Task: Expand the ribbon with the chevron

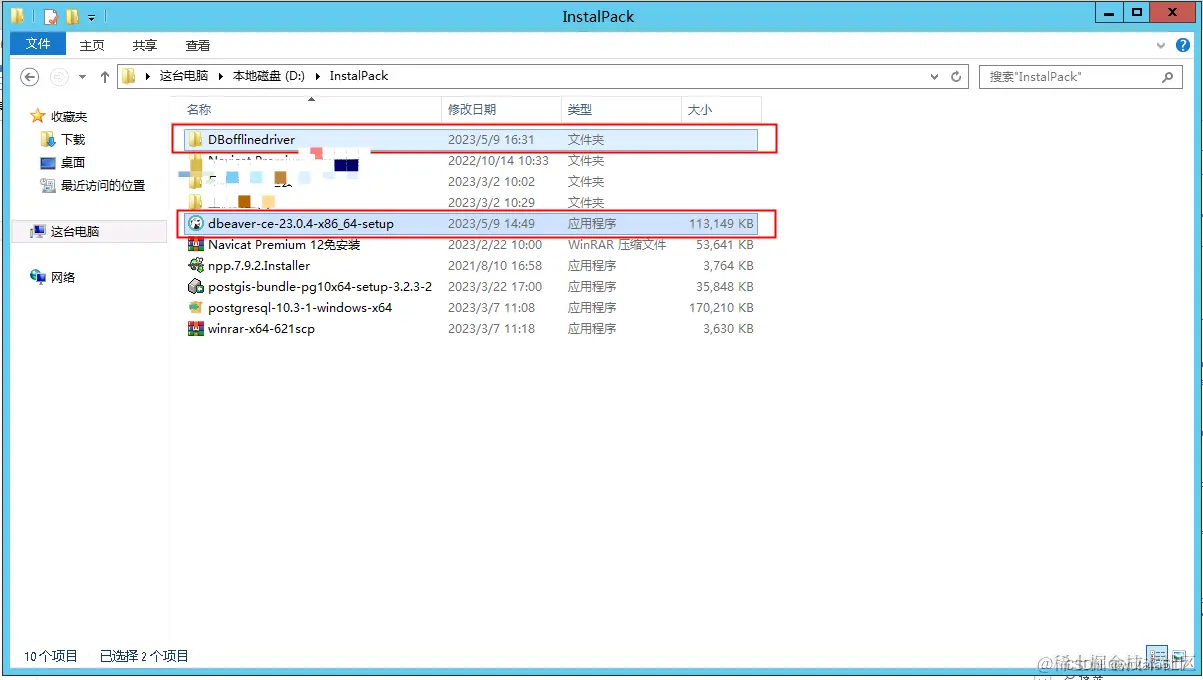Action: 1161,45
